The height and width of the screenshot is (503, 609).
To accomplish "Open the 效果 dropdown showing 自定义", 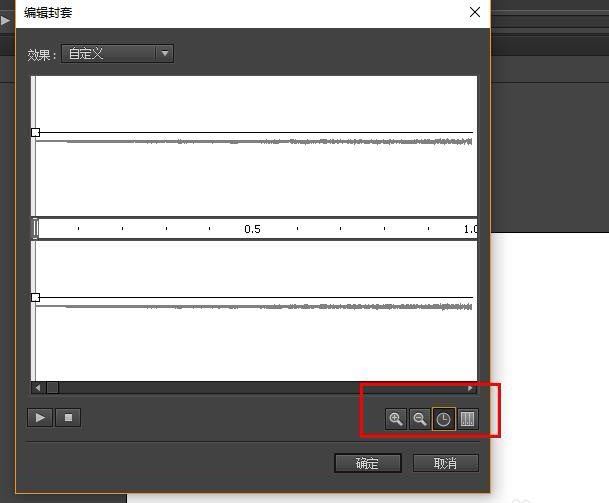I will pyautogui.click(x=117, y=54).
